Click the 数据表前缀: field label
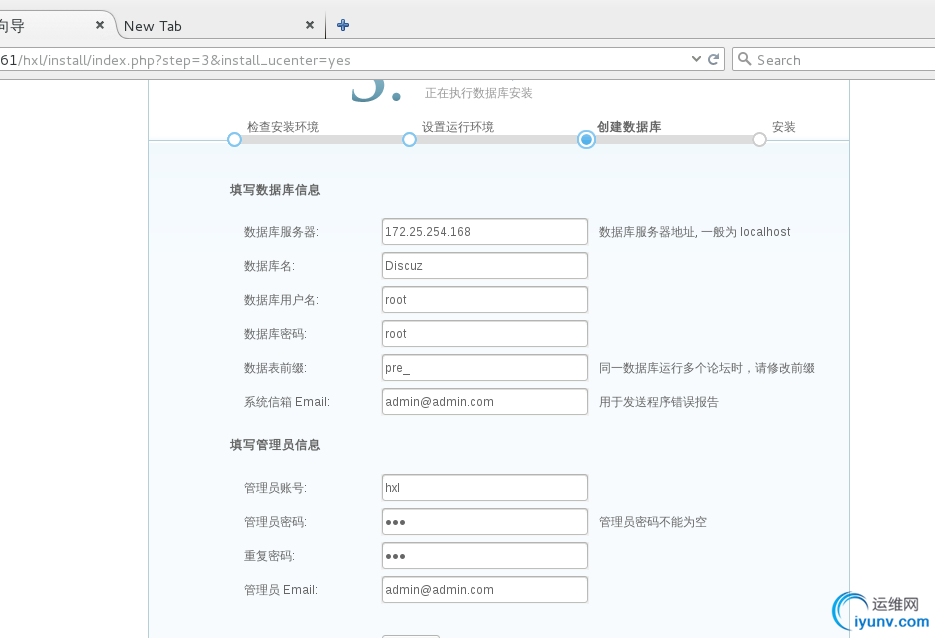The height and width of the screenshot is (638, 935). [275, 368]
